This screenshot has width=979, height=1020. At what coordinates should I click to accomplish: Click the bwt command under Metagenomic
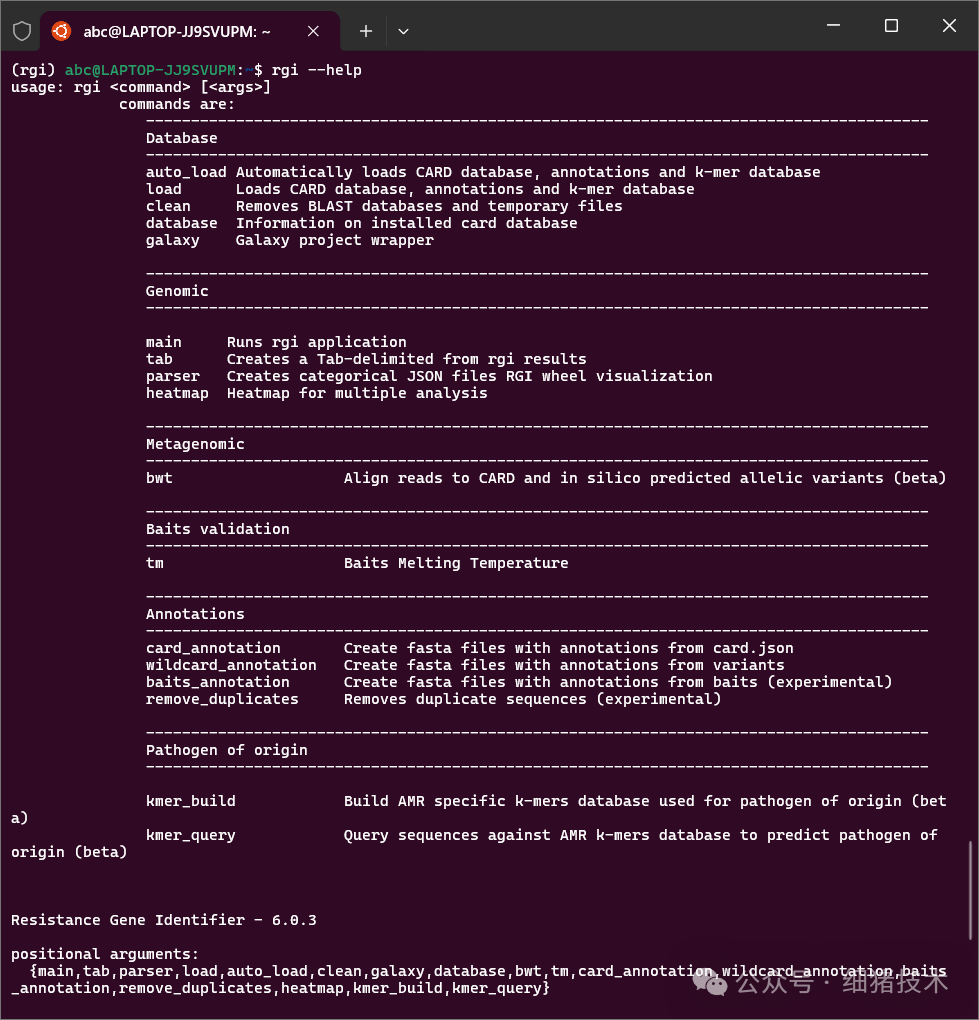pos(159,477)
